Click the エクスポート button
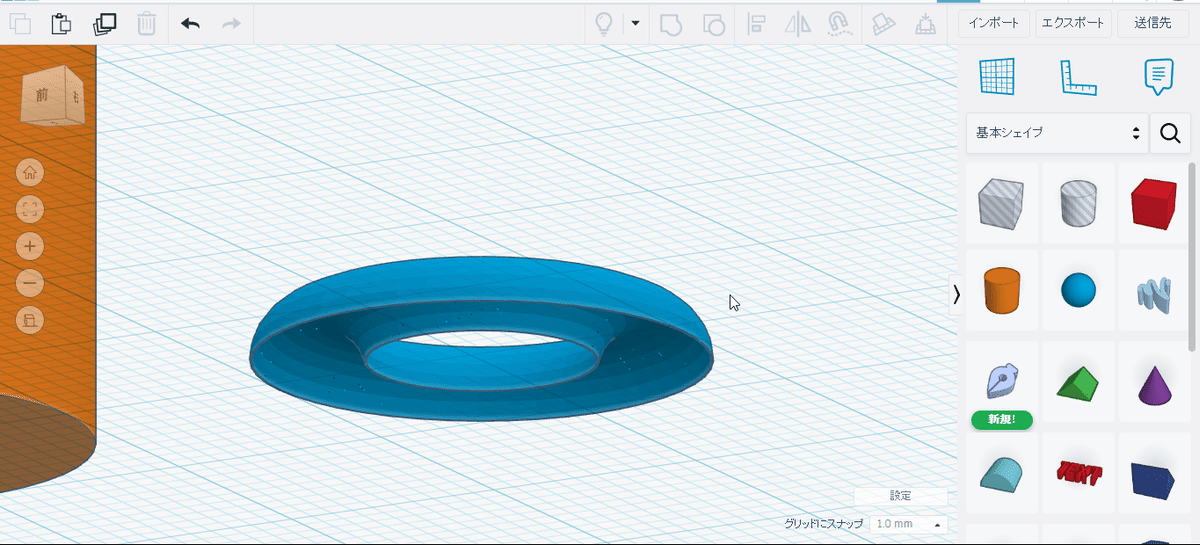The image size is (1200, 545). click(x=1073, y=23)
